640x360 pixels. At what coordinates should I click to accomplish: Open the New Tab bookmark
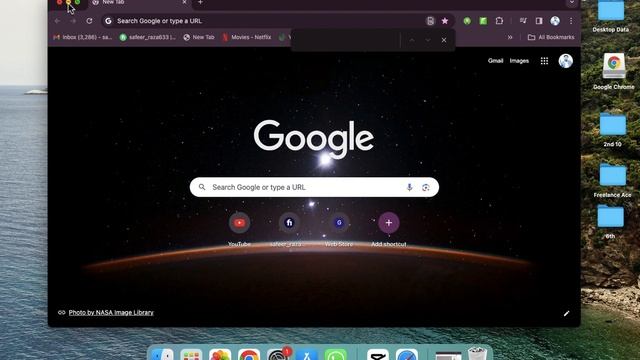coord(199,37)
